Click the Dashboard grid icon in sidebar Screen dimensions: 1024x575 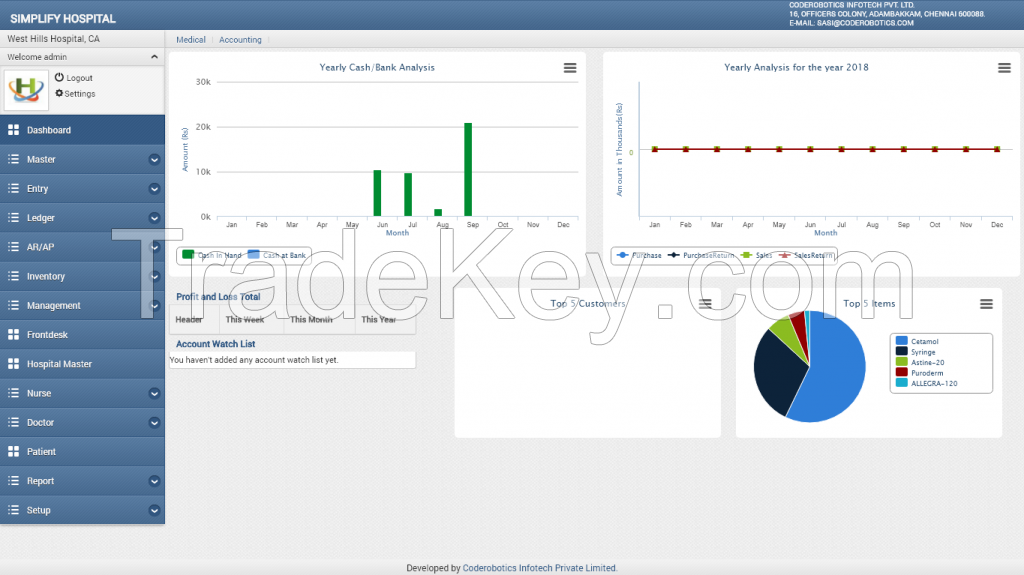[14, 130]
